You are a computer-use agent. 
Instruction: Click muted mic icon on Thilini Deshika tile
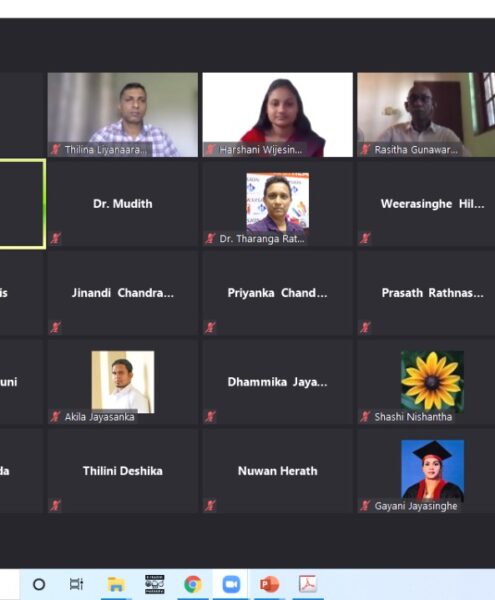coord(55,505)
